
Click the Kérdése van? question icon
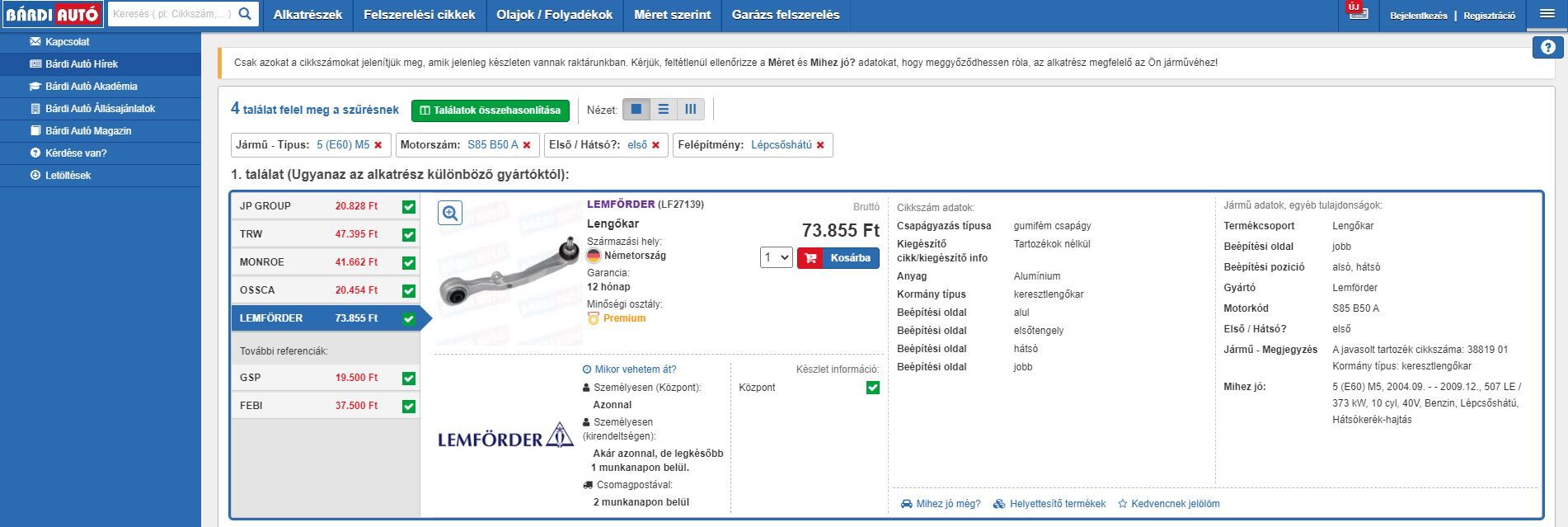(35, 153)
